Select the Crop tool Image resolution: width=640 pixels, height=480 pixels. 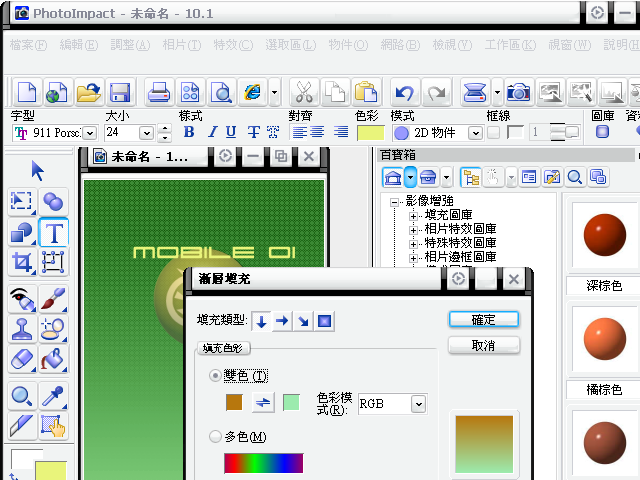click(22, 262)
